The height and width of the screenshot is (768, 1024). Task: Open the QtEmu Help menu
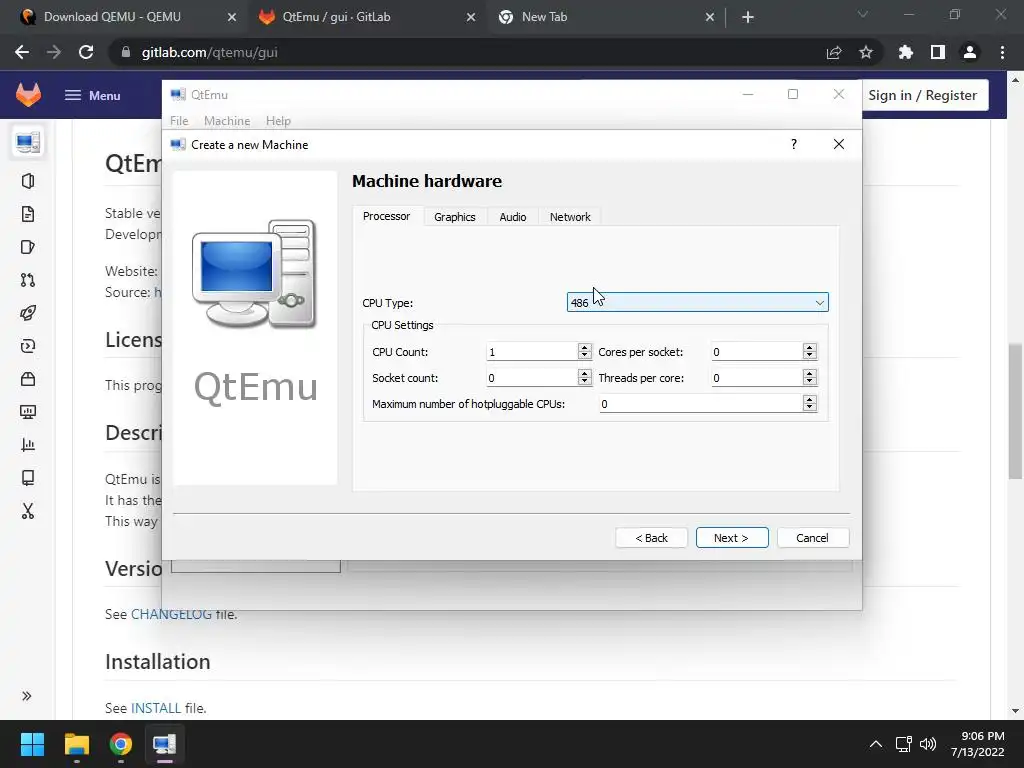[x=278, y=121]
